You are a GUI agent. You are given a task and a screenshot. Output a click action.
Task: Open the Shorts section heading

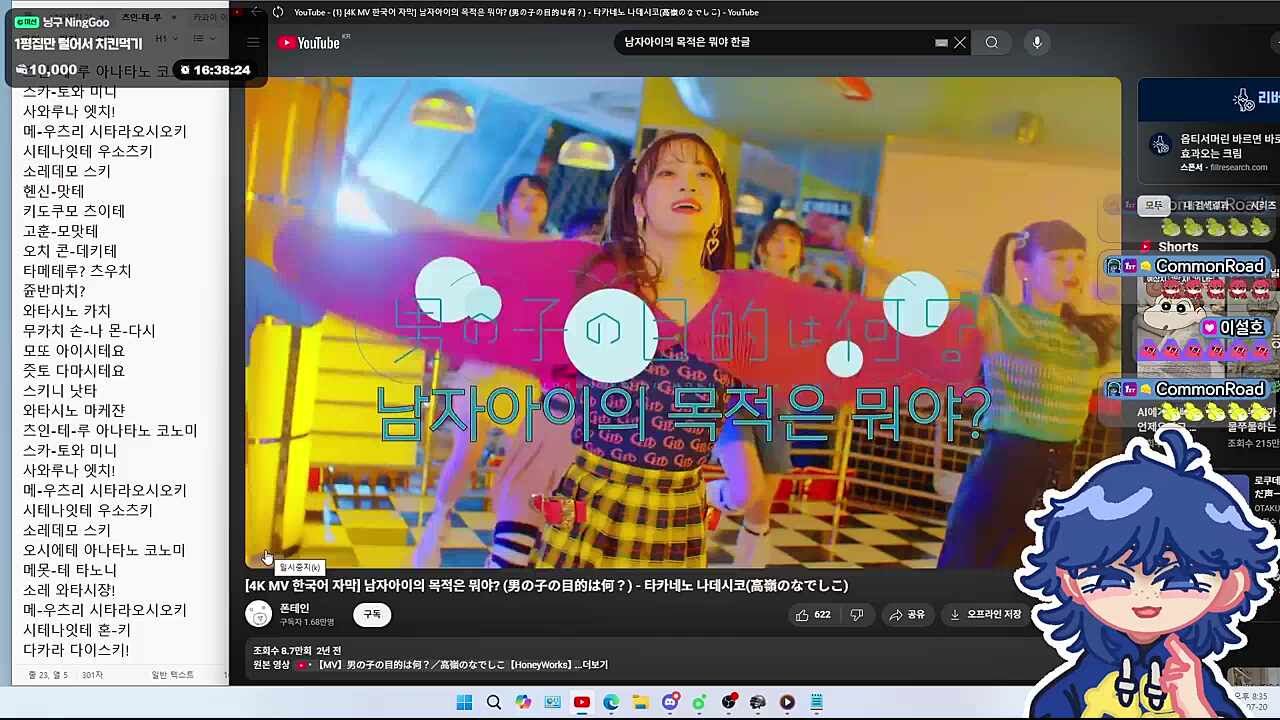click(x=1178, y=247)
